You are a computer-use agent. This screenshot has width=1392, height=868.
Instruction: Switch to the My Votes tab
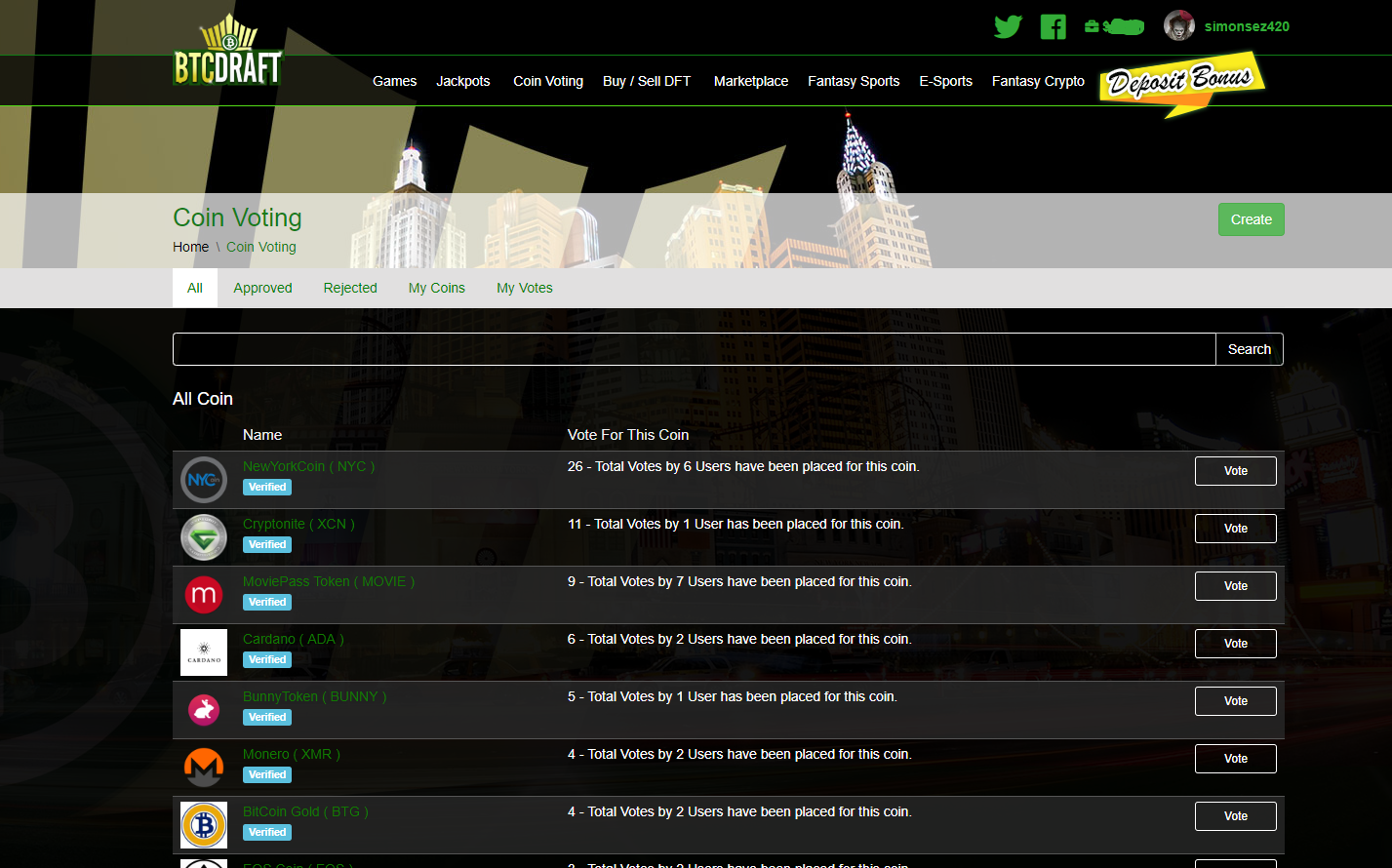pos(525,288)
